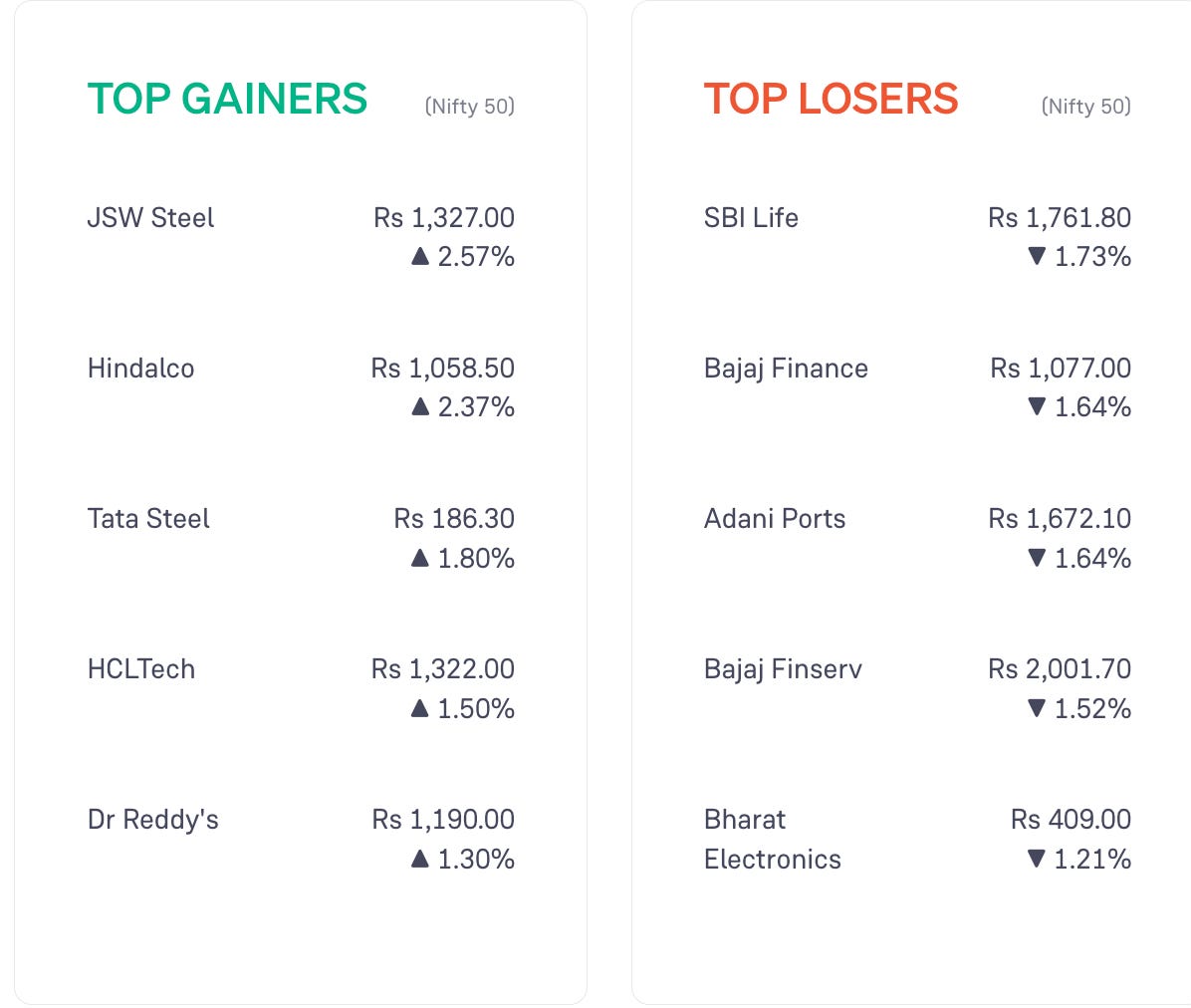Click the Adani Ports stock name
Viewport: 1191px width, 1008px height.
(775, 519)
